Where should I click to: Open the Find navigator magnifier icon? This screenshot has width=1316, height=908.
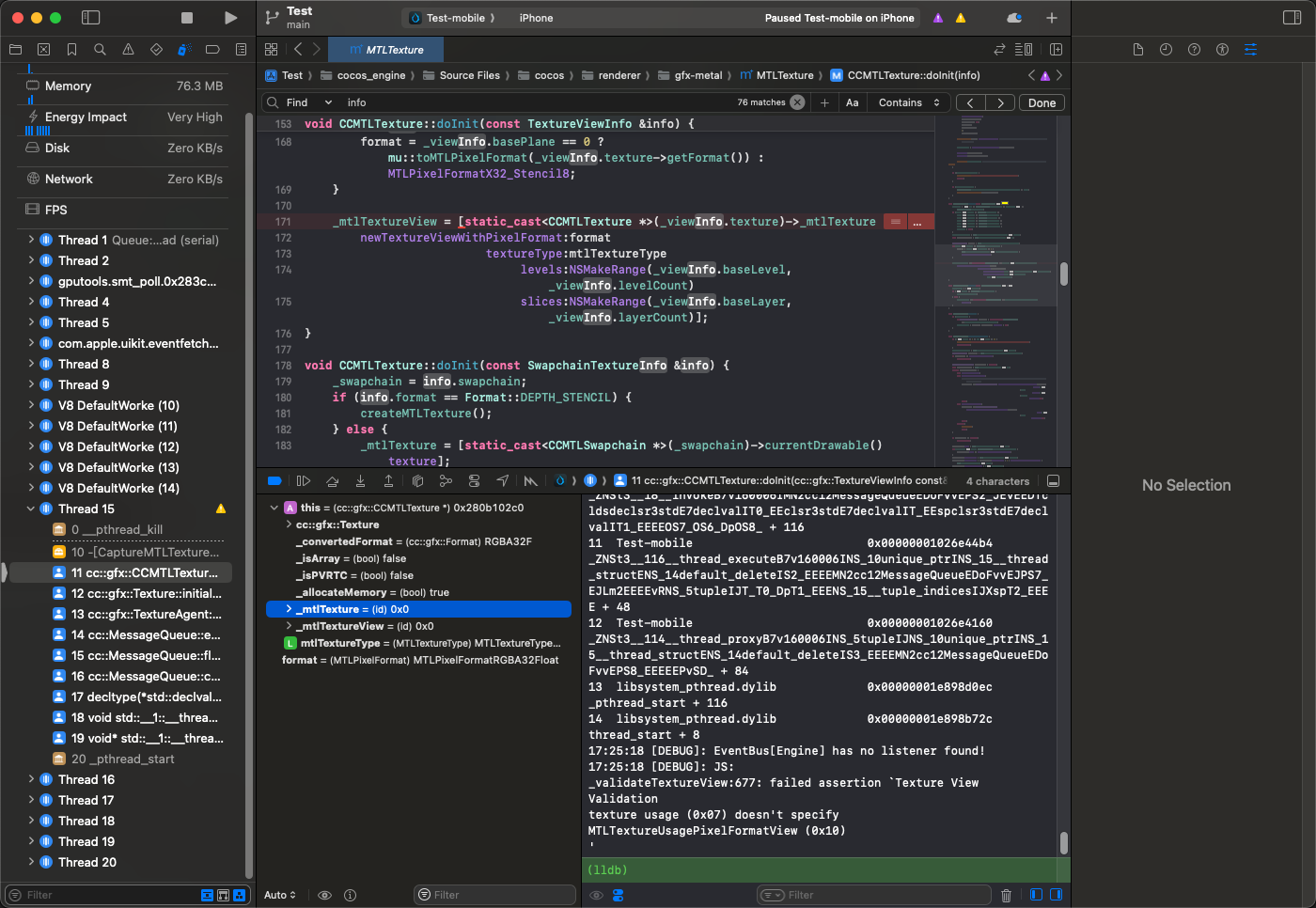100,50
